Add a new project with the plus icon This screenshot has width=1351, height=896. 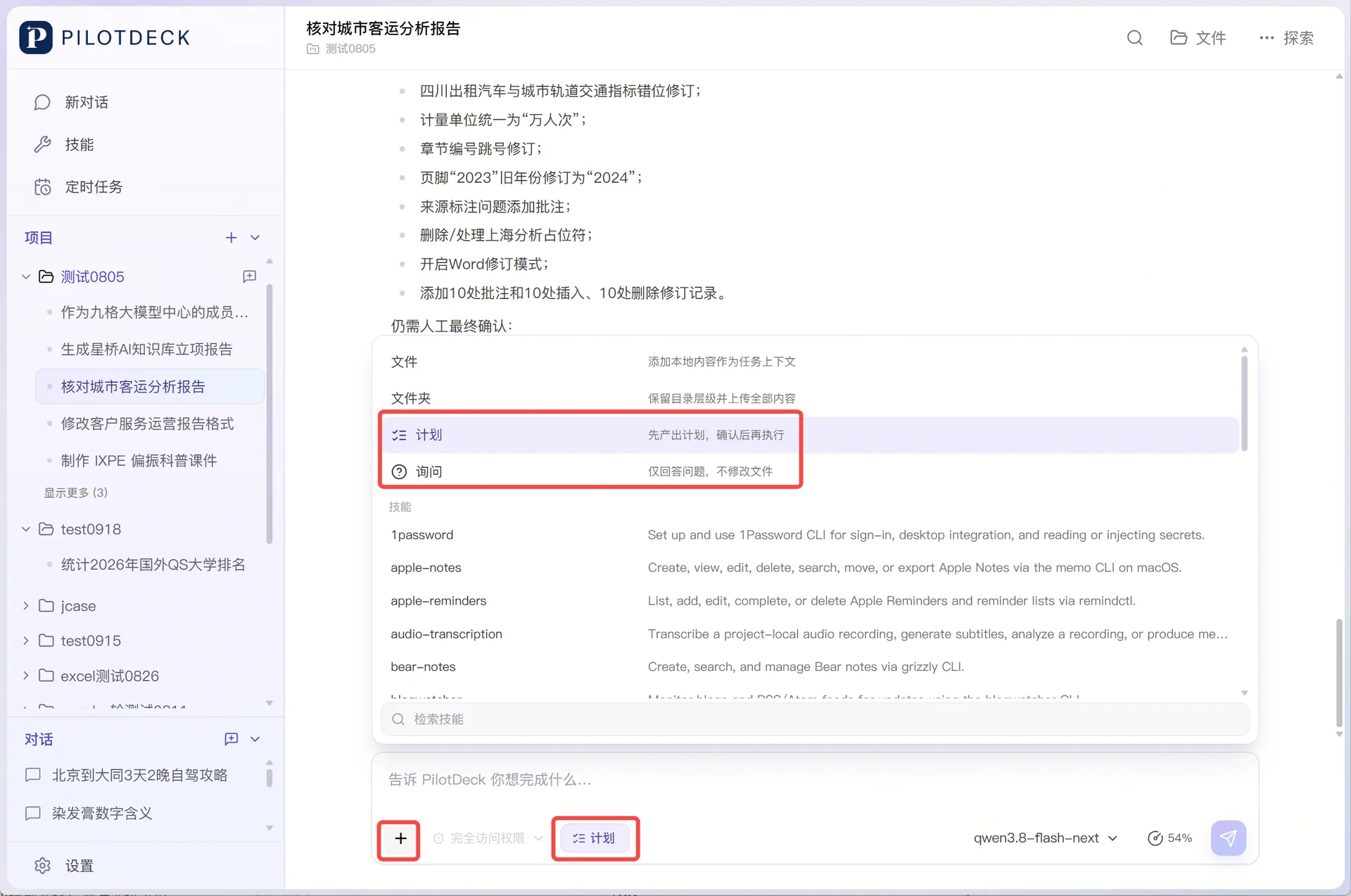point(231,238)
